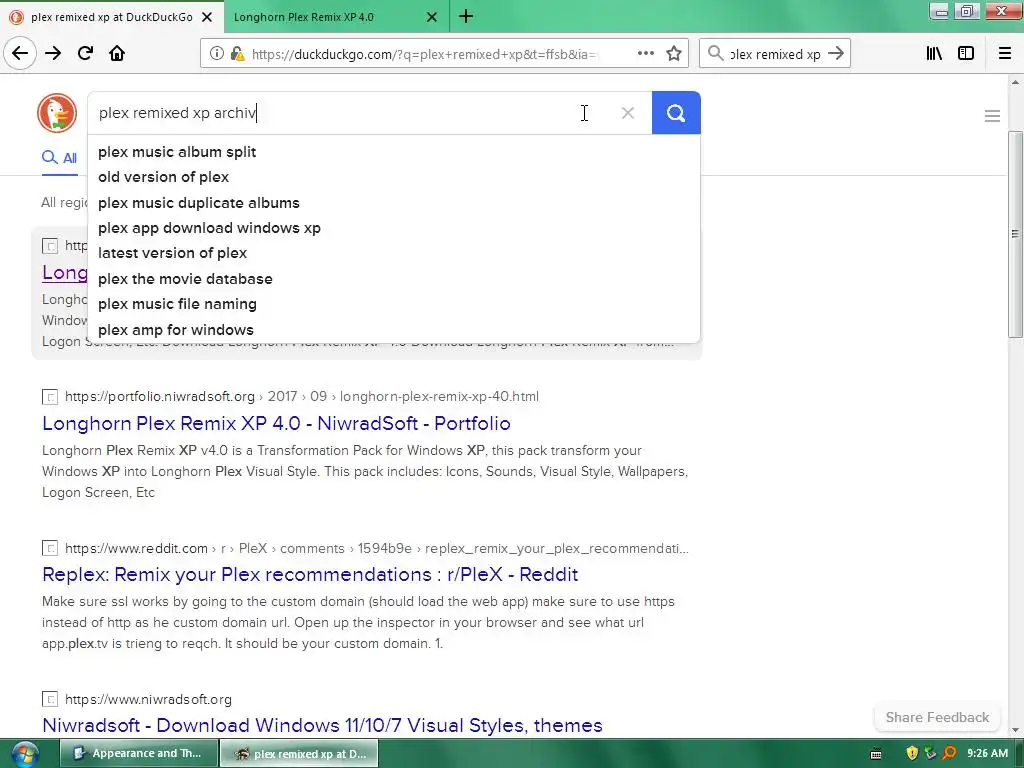Choose suggestion 'plex music album split'
Screen dimensions: 1024x768
point(394,152)
